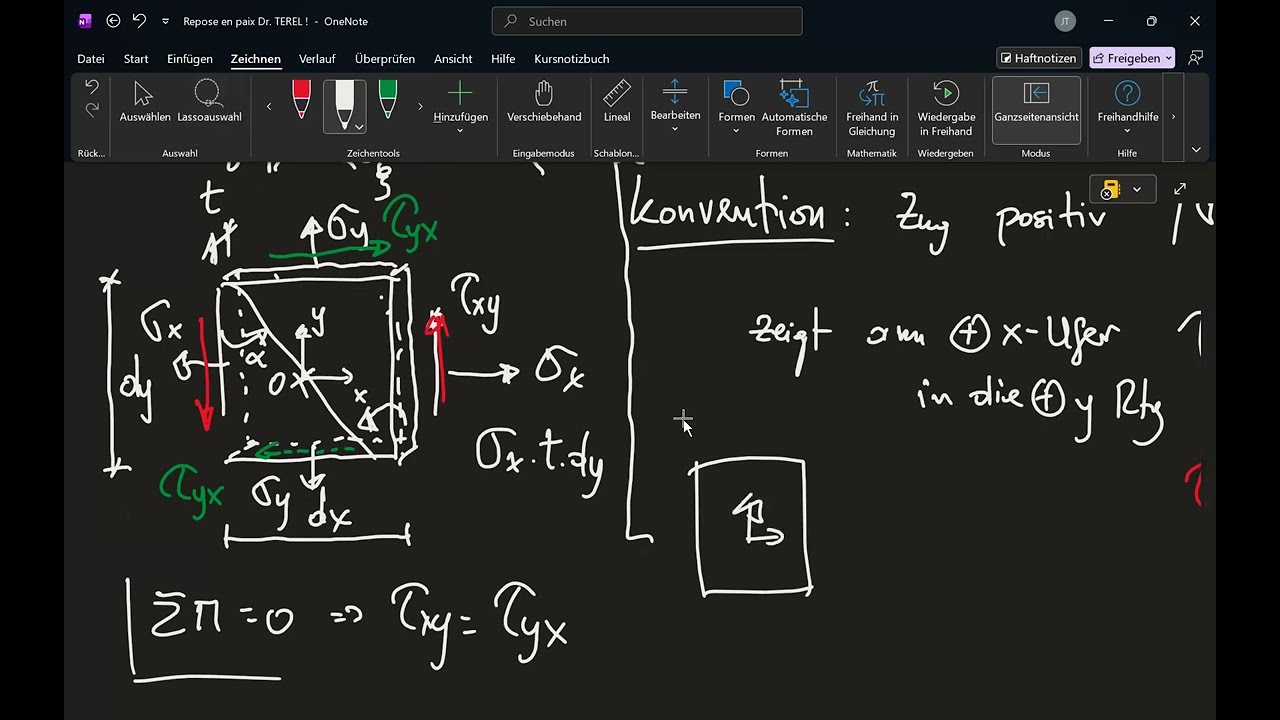Open white pen options dropdown arrow

359,127
